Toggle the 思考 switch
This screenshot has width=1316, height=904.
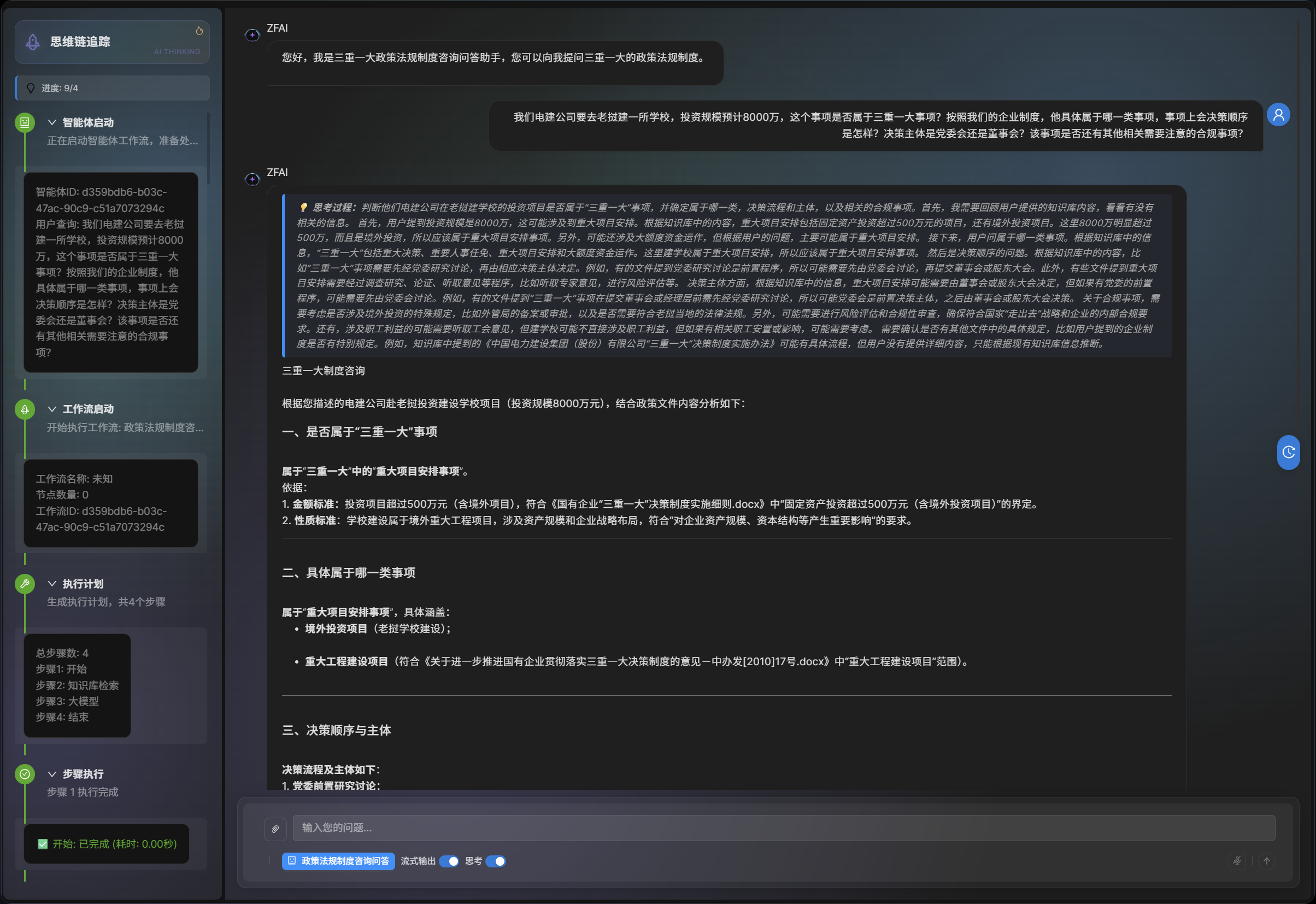tap(496, 861)
